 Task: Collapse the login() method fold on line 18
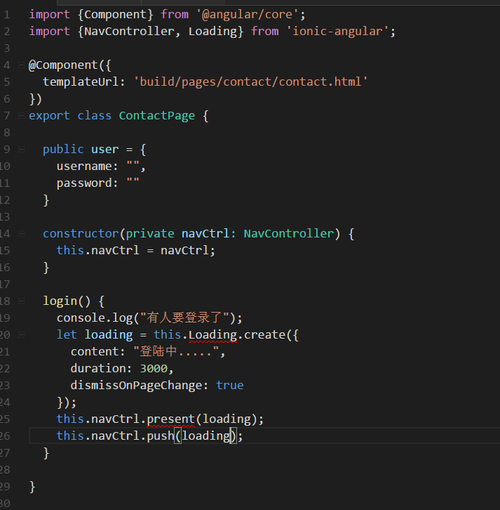(x=21, y=301)
